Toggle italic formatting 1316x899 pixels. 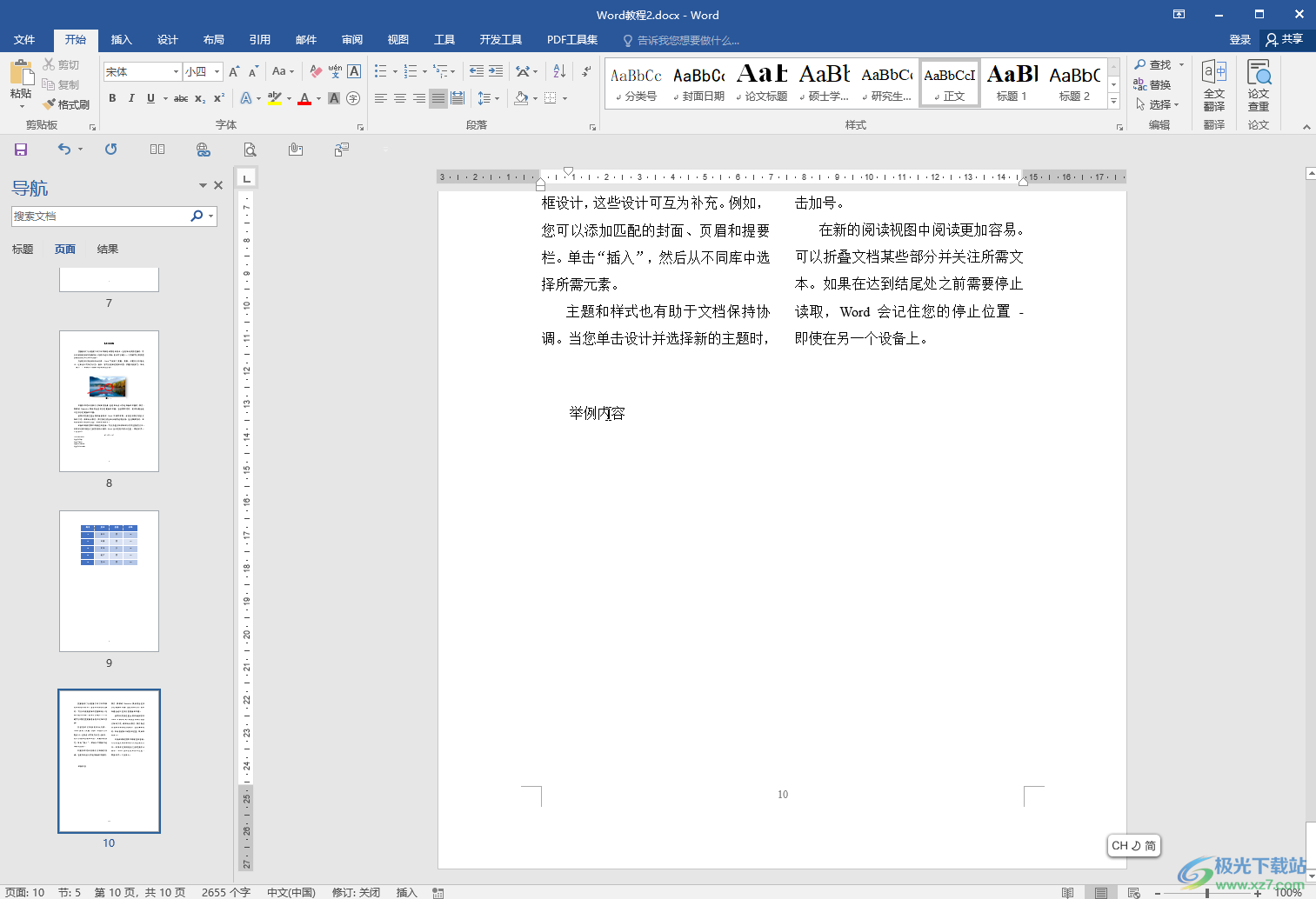[131, 98]
